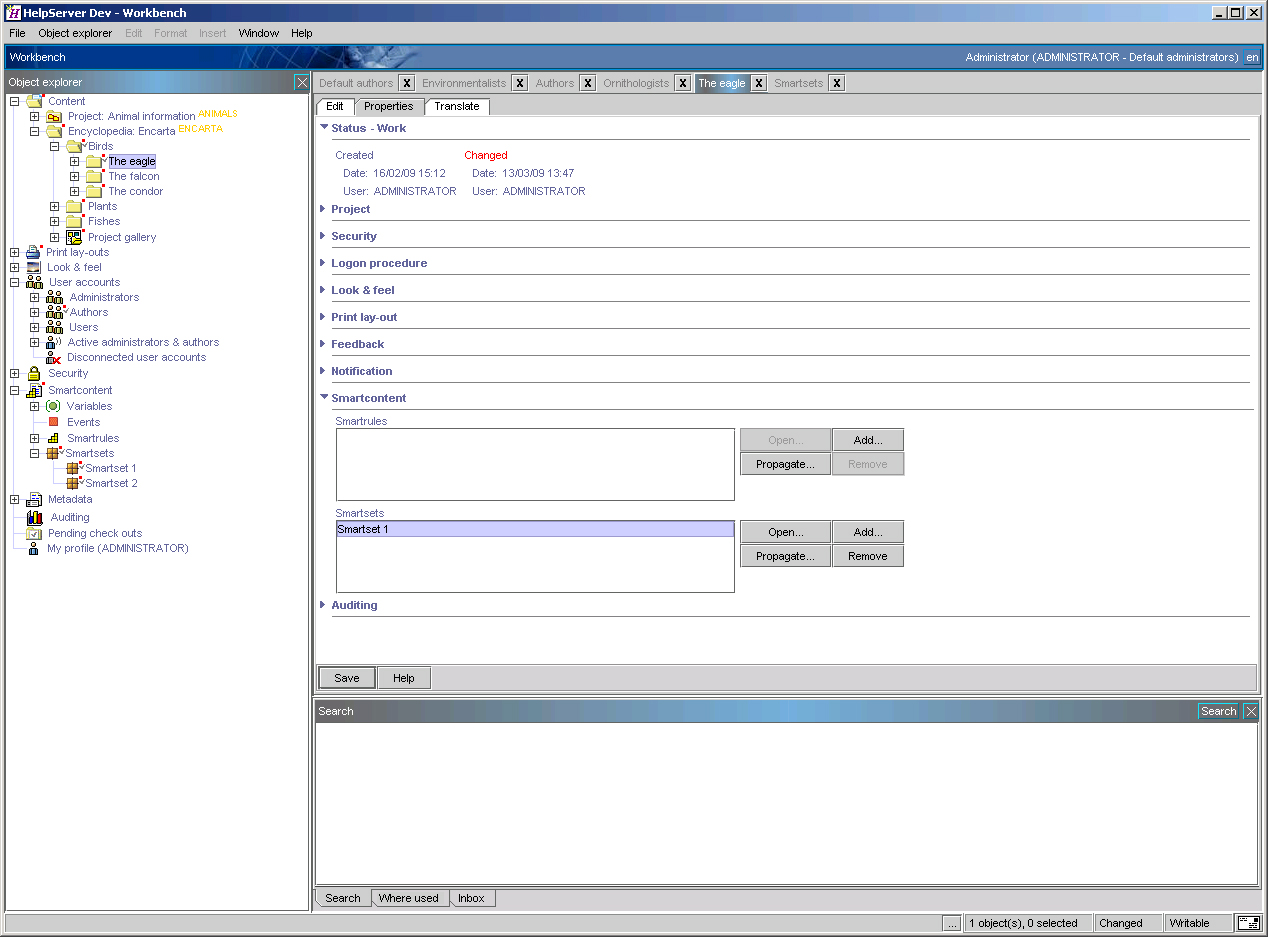Open My profile (ADMINISTRATOR)
The height and width of the screenshot is (937, 1268).
(x=33, y=548)
